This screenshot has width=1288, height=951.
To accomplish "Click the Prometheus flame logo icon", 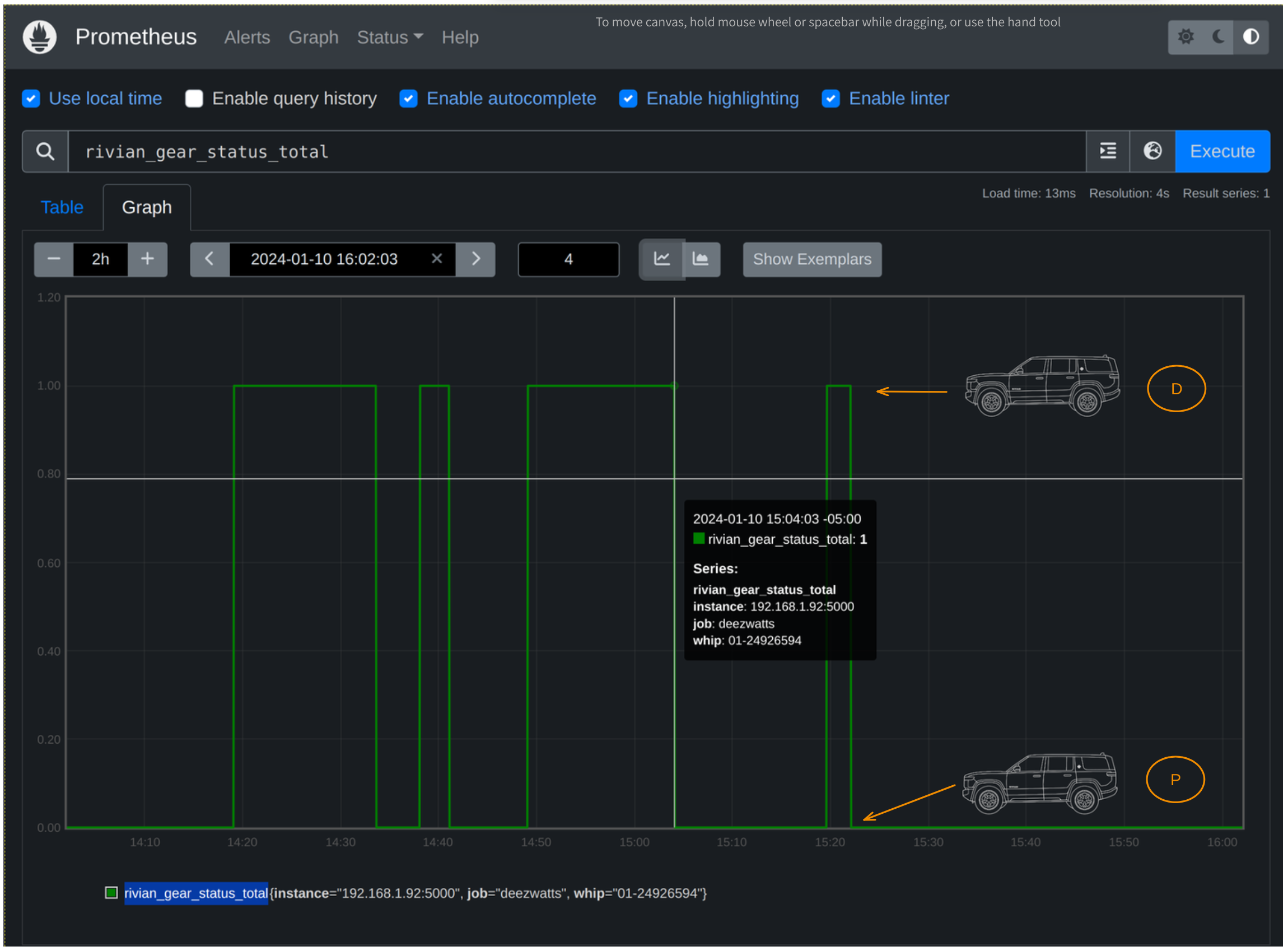I will click(39, 37).
